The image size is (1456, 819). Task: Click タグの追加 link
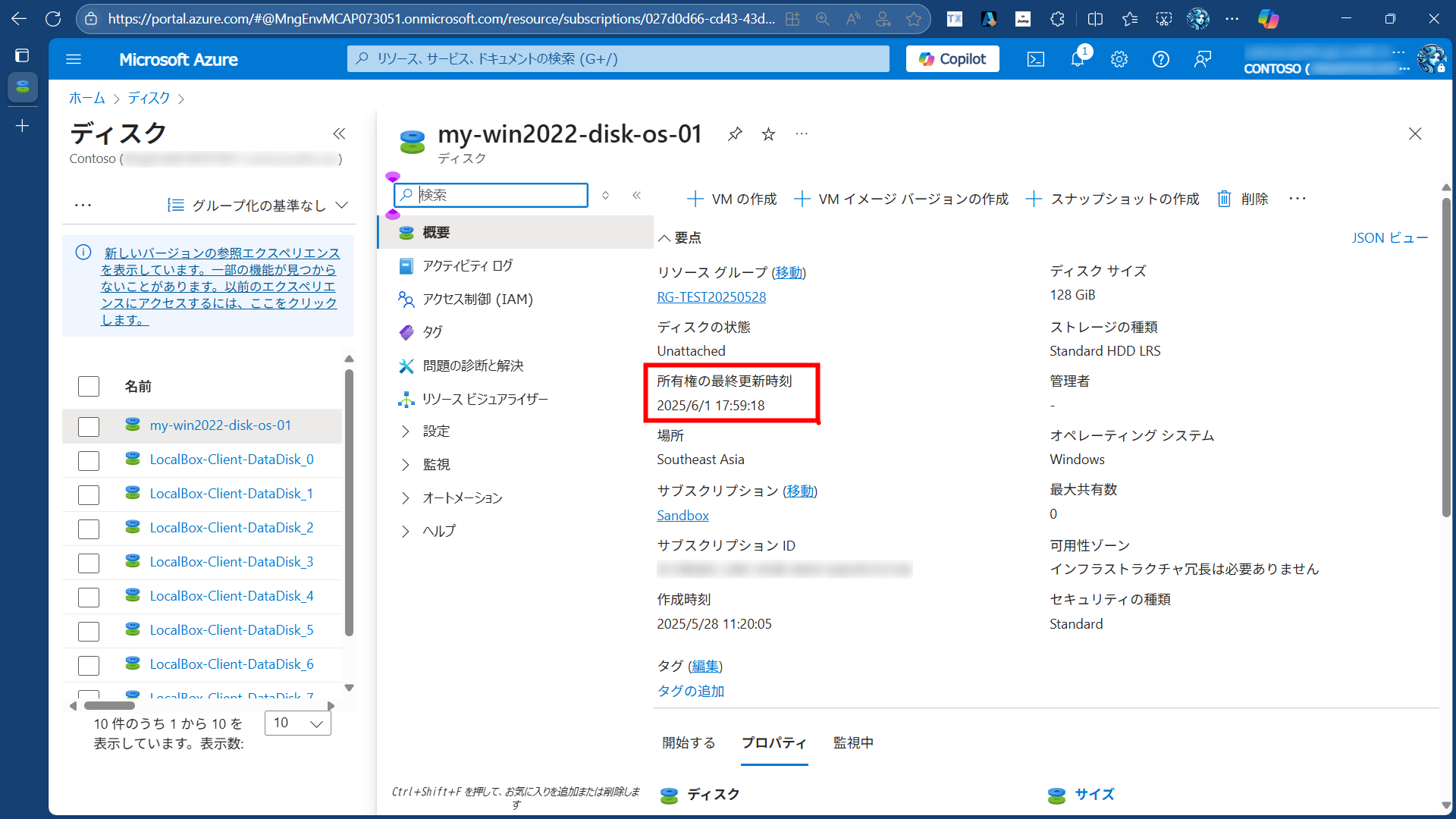point(690,692)
